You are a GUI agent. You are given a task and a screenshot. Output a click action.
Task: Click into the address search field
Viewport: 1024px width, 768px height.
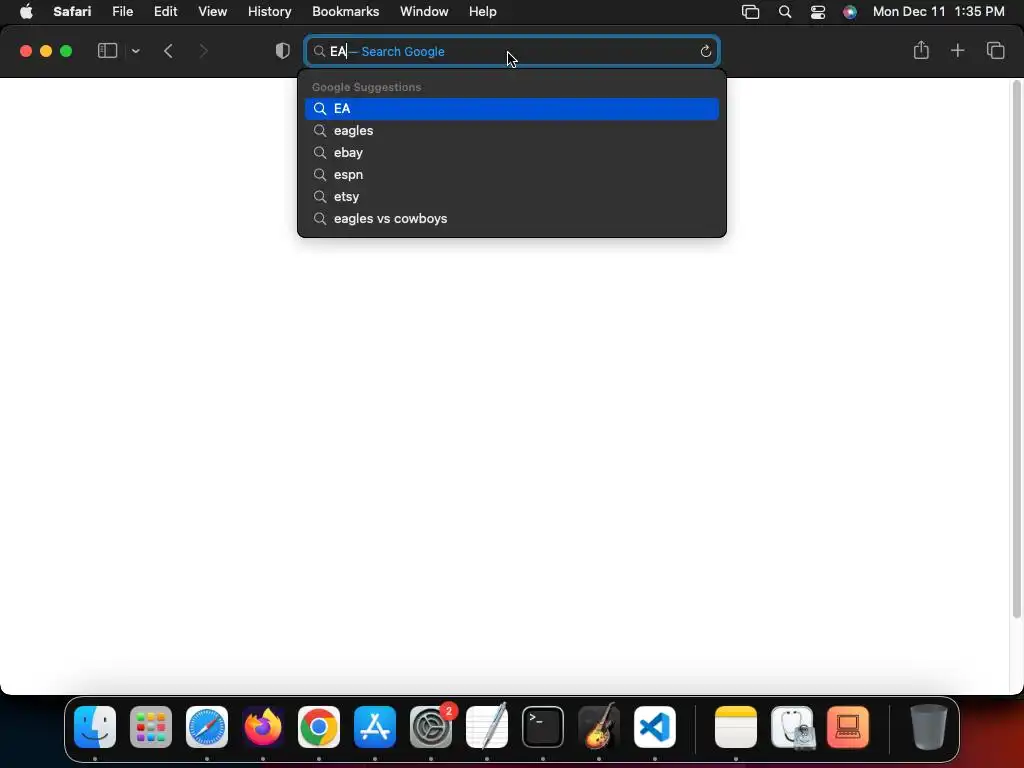pyautogui.click(x=512, y=51)
